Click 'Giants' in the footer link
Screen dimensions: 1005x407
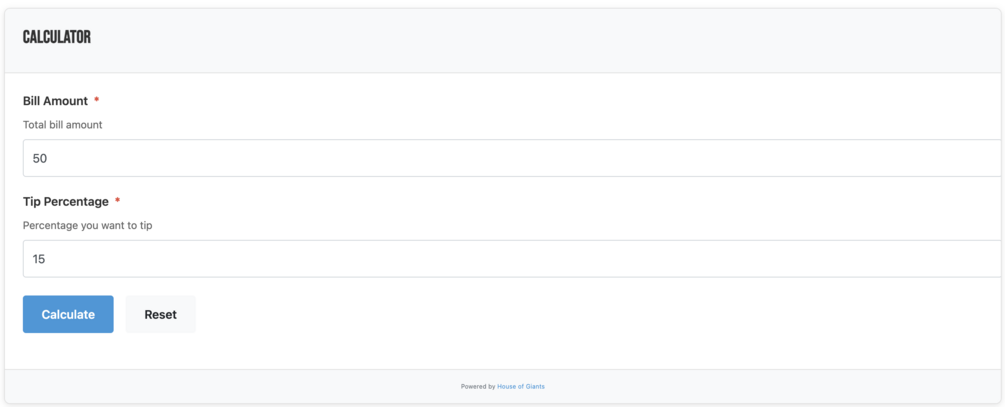[x=535, y=386]
